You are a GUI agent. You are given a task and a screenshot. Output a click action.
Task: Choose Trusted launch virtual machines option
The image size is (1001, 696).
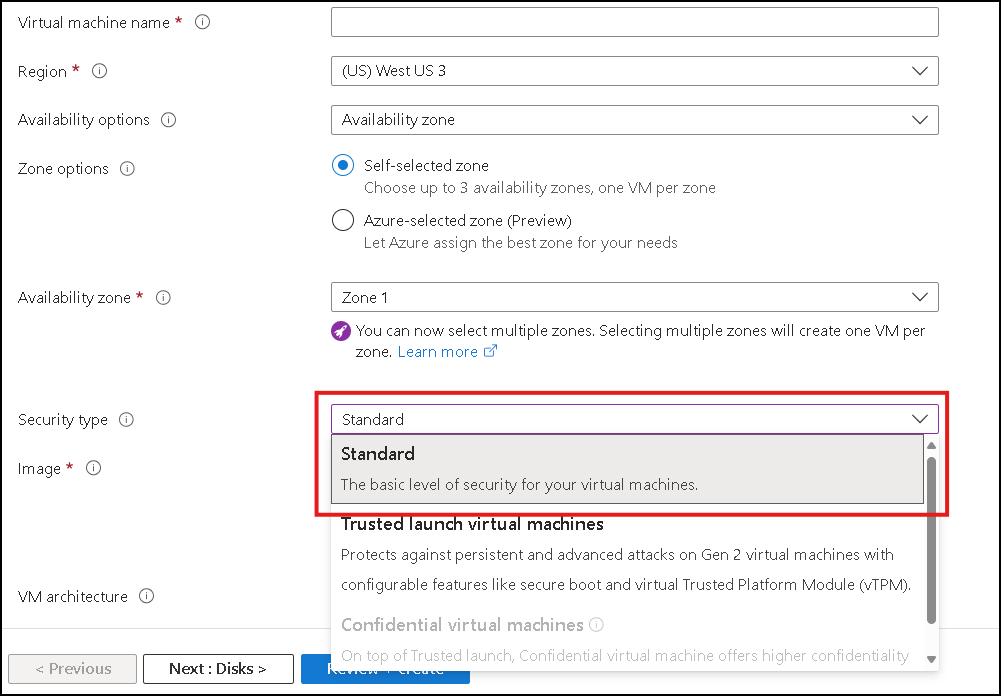(628, 554)
